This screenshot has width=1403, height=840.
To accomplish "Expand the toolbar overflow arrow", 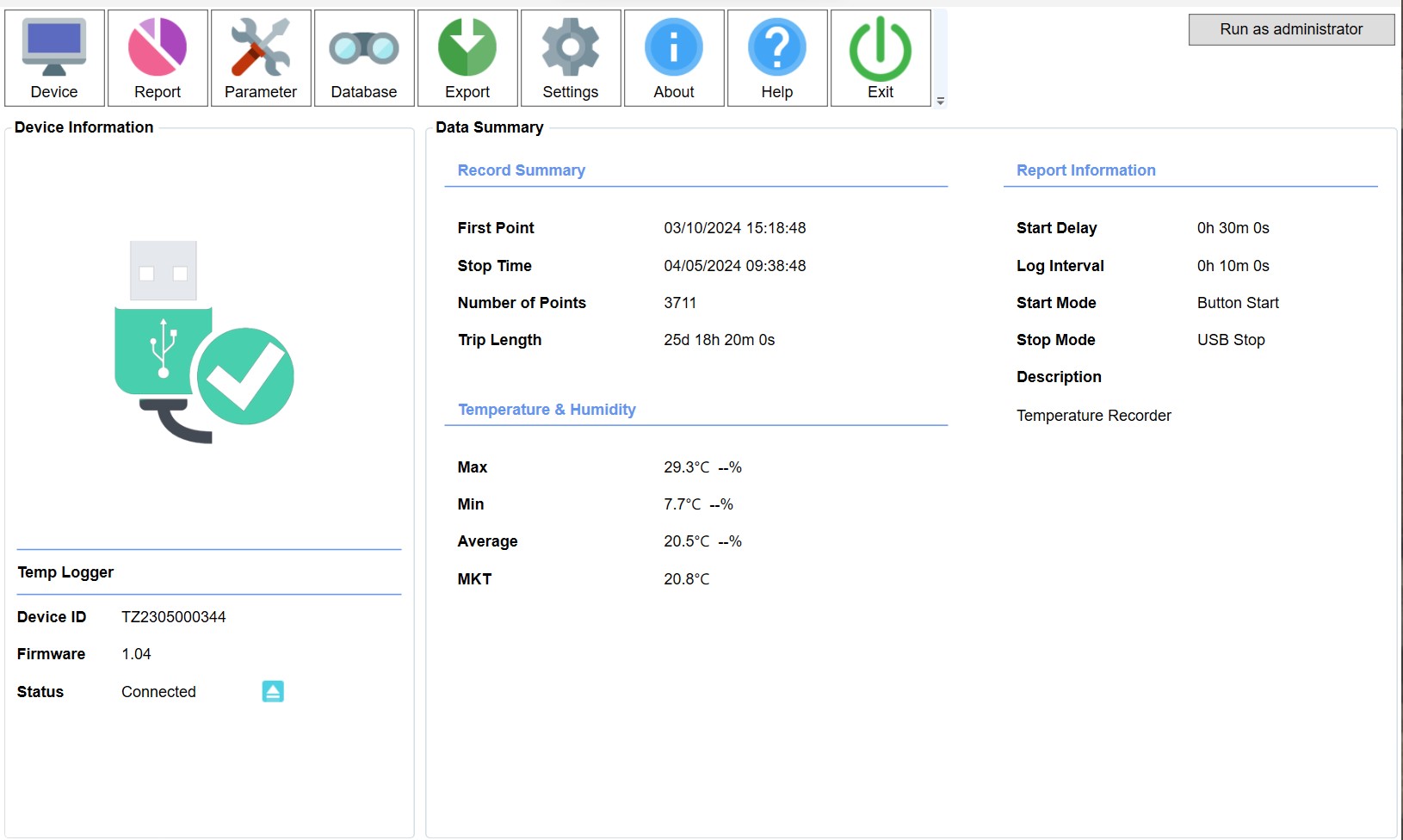I will tap(941, 101).
